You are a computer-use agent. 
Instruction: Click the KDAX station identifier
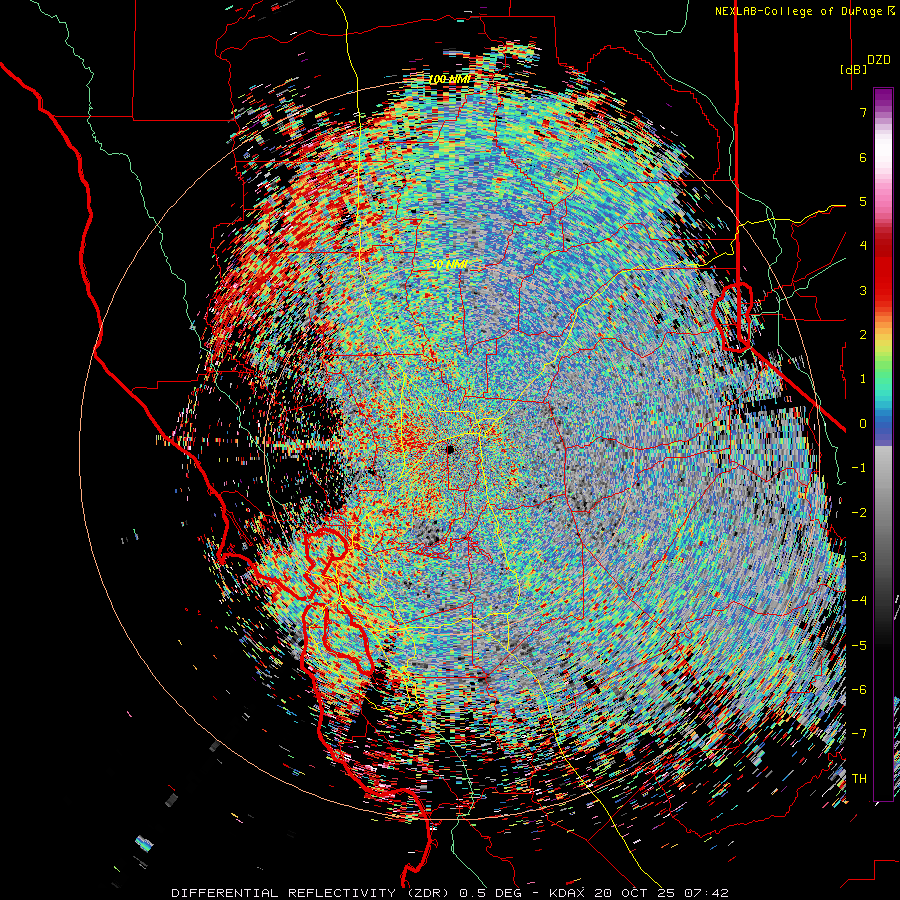point(567,893)
